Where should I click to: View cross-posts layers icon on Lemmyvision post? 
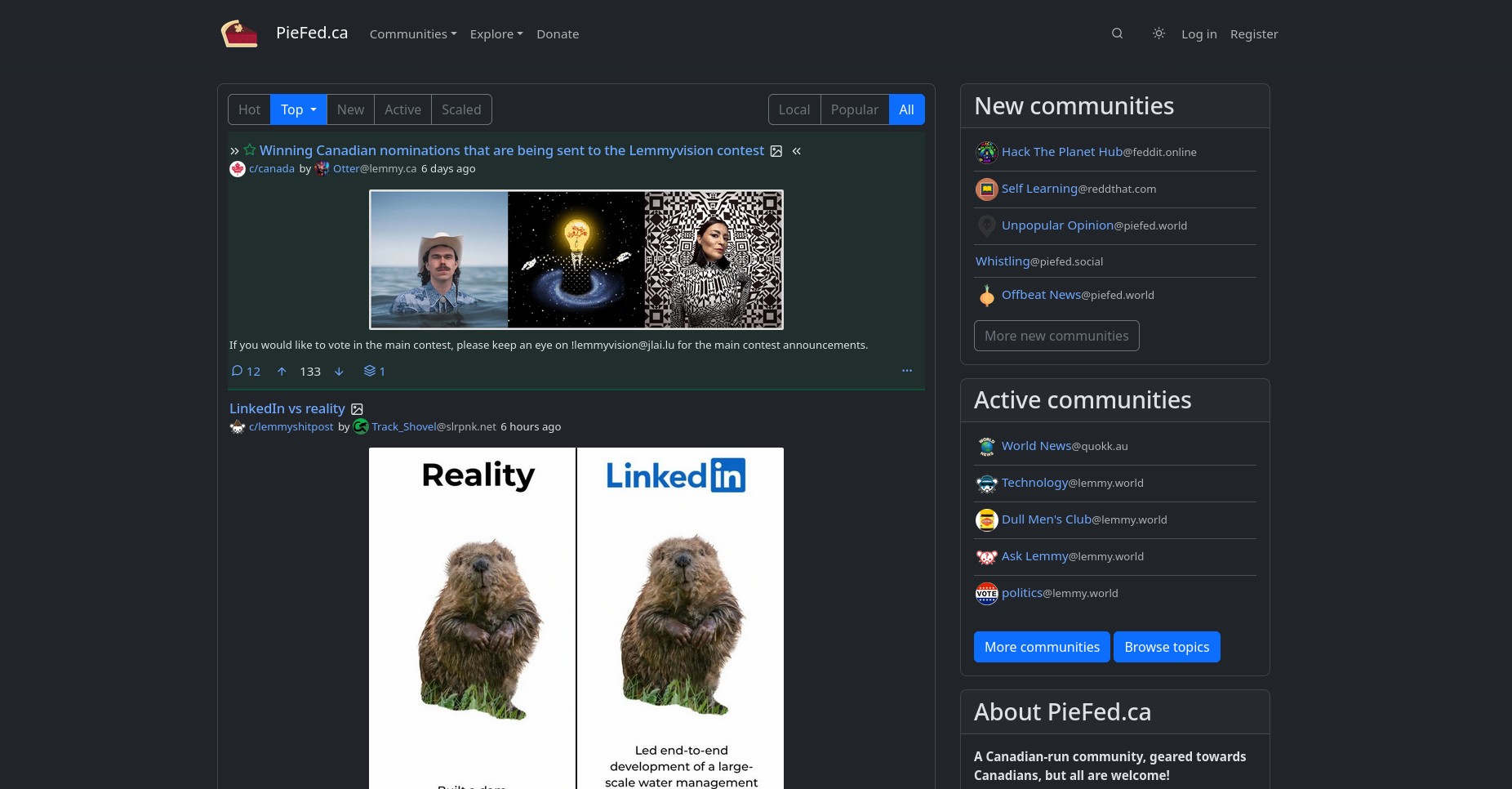(375, 371)
